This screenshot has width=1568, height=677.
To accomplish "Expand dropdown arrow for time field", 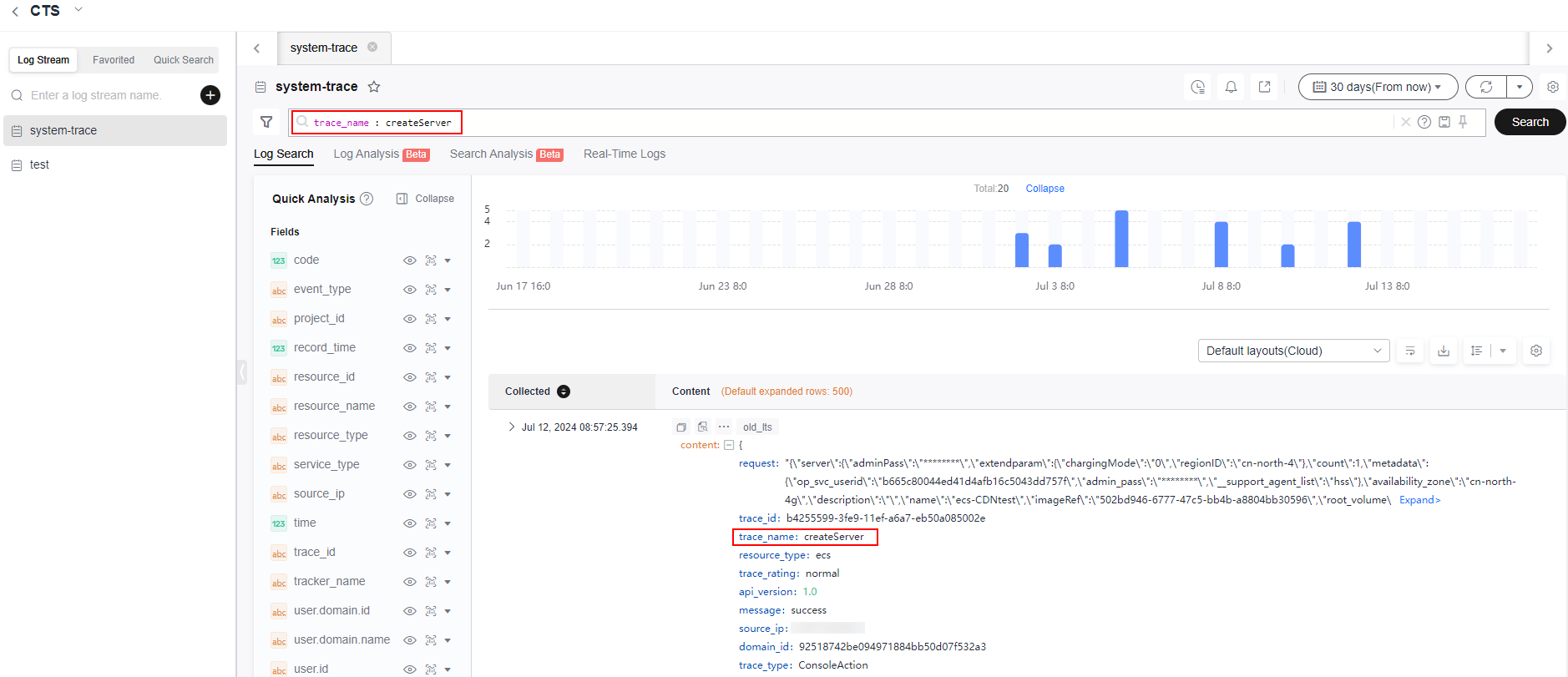I will (448, 523).
